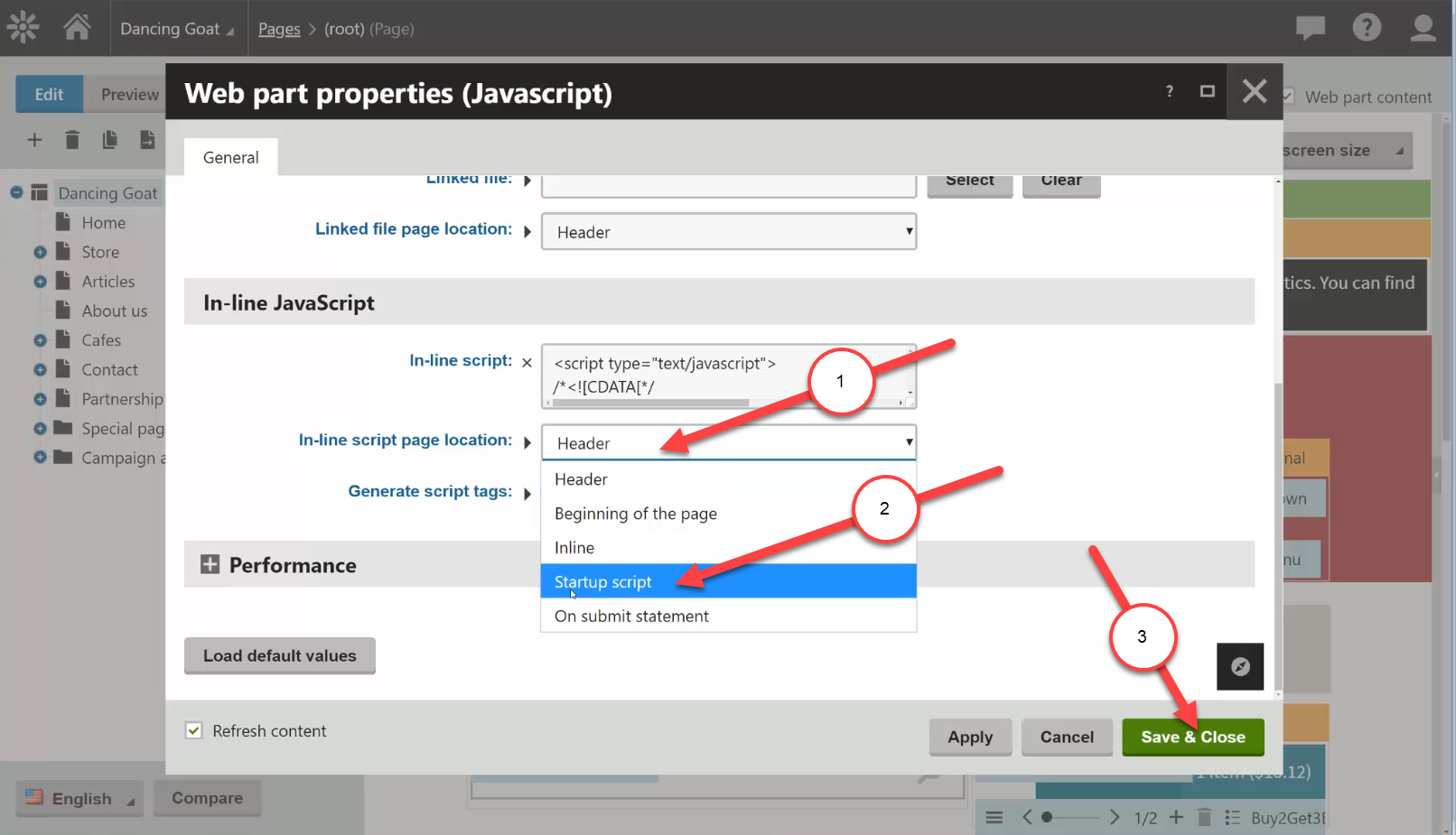Open the Kentico home screen via house icon
This screenshot has width=1456, height=835.
pos(77,27)
